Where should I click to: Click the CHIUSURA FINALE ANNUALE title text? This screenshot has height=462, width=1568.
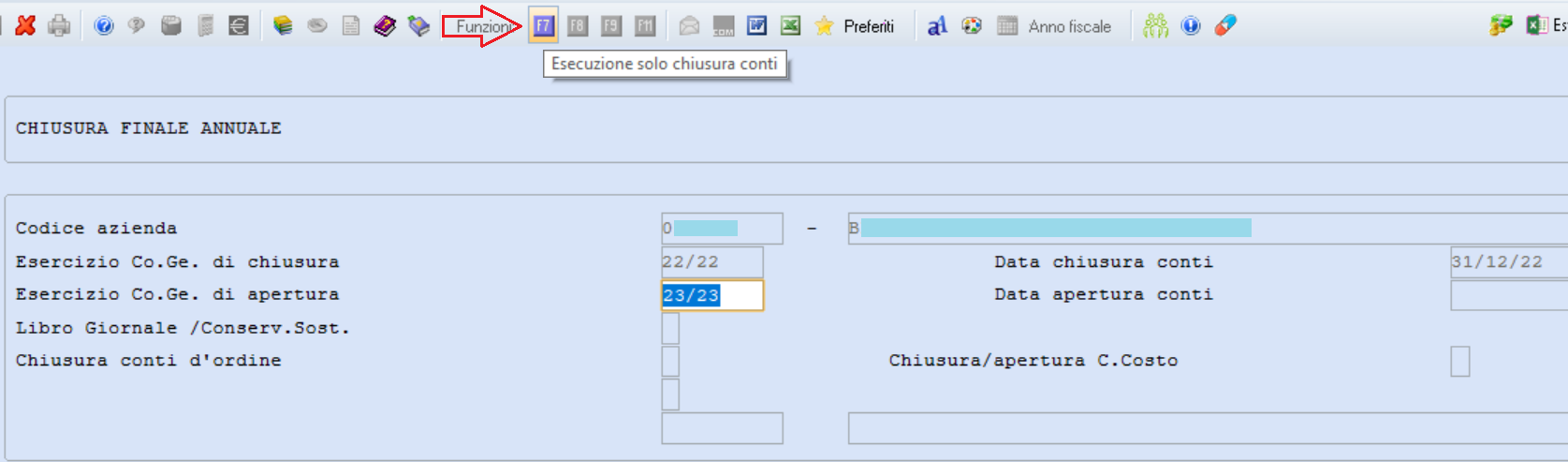[148, 128]
